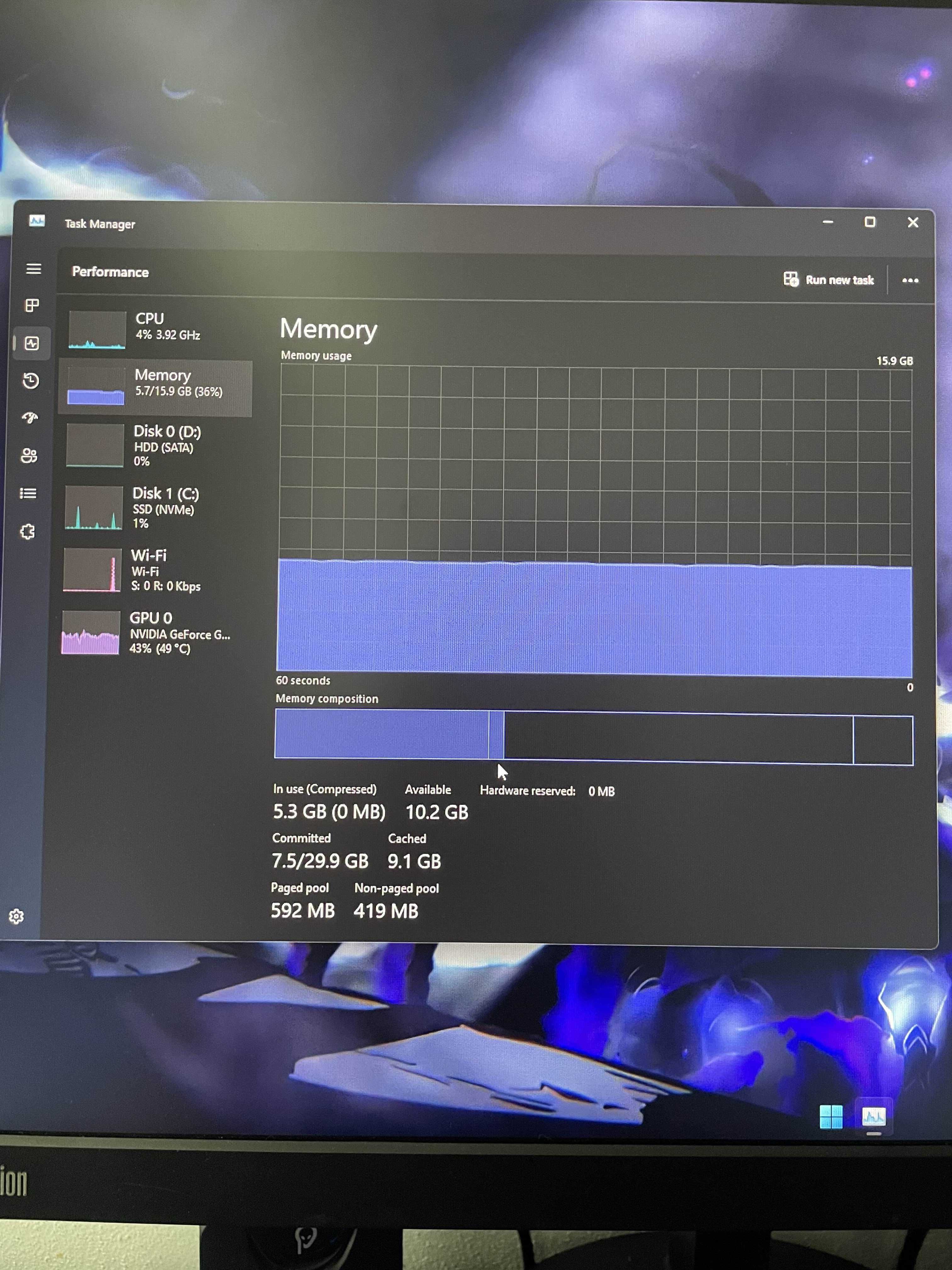
Task: Open Users page icon
Action: (29, 455)
